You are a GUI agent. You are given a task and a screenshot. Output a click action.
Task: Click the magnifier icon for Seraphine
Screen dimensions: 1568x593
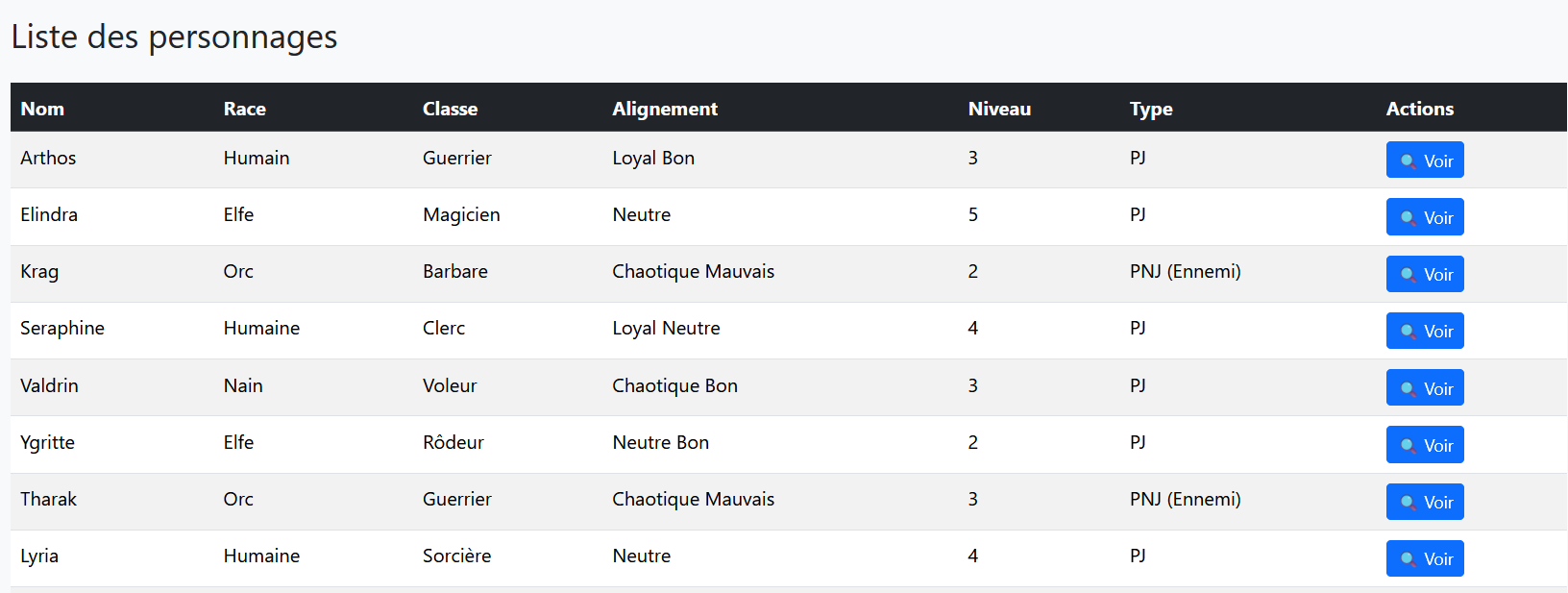coord(1409,332)
